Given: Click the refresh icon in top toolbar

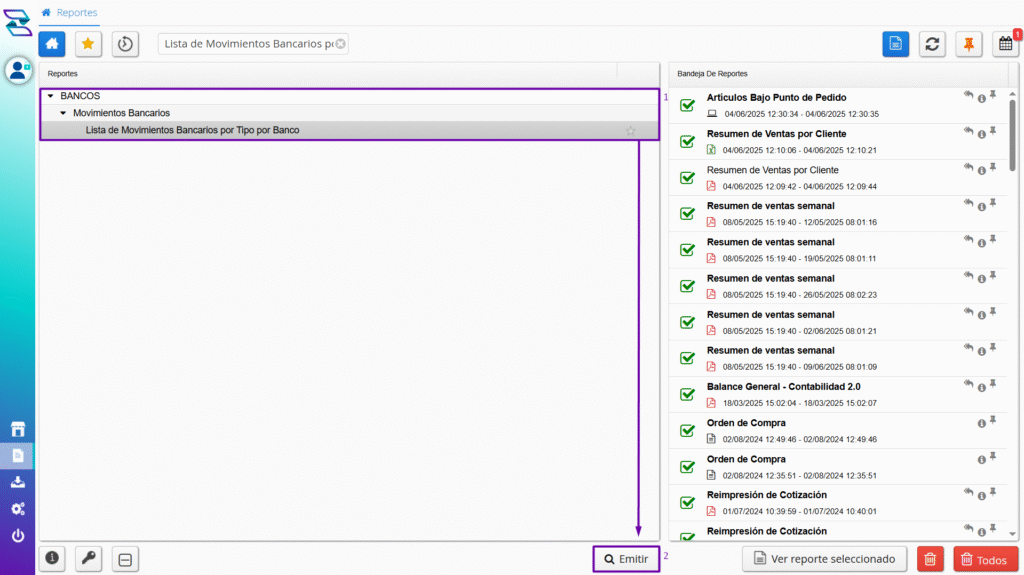Looking at the screenshot, I should point(932,44).
